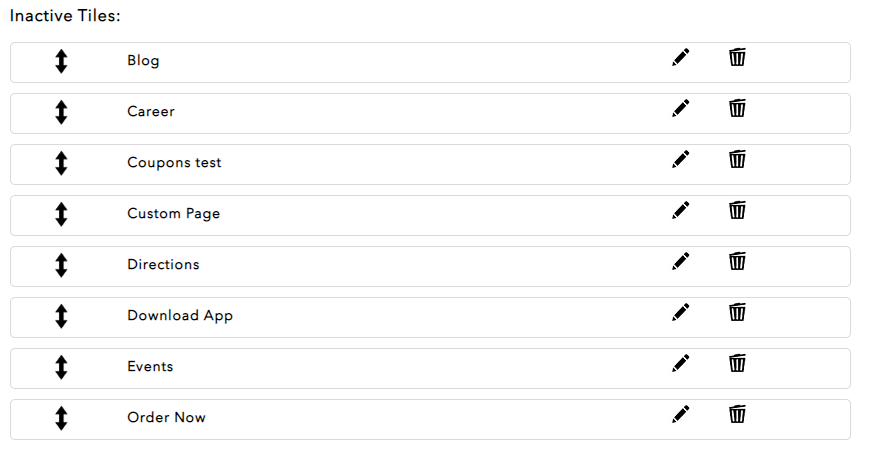Click pencil icon on Directions row
874x456 pixels.
coord(681,262)
